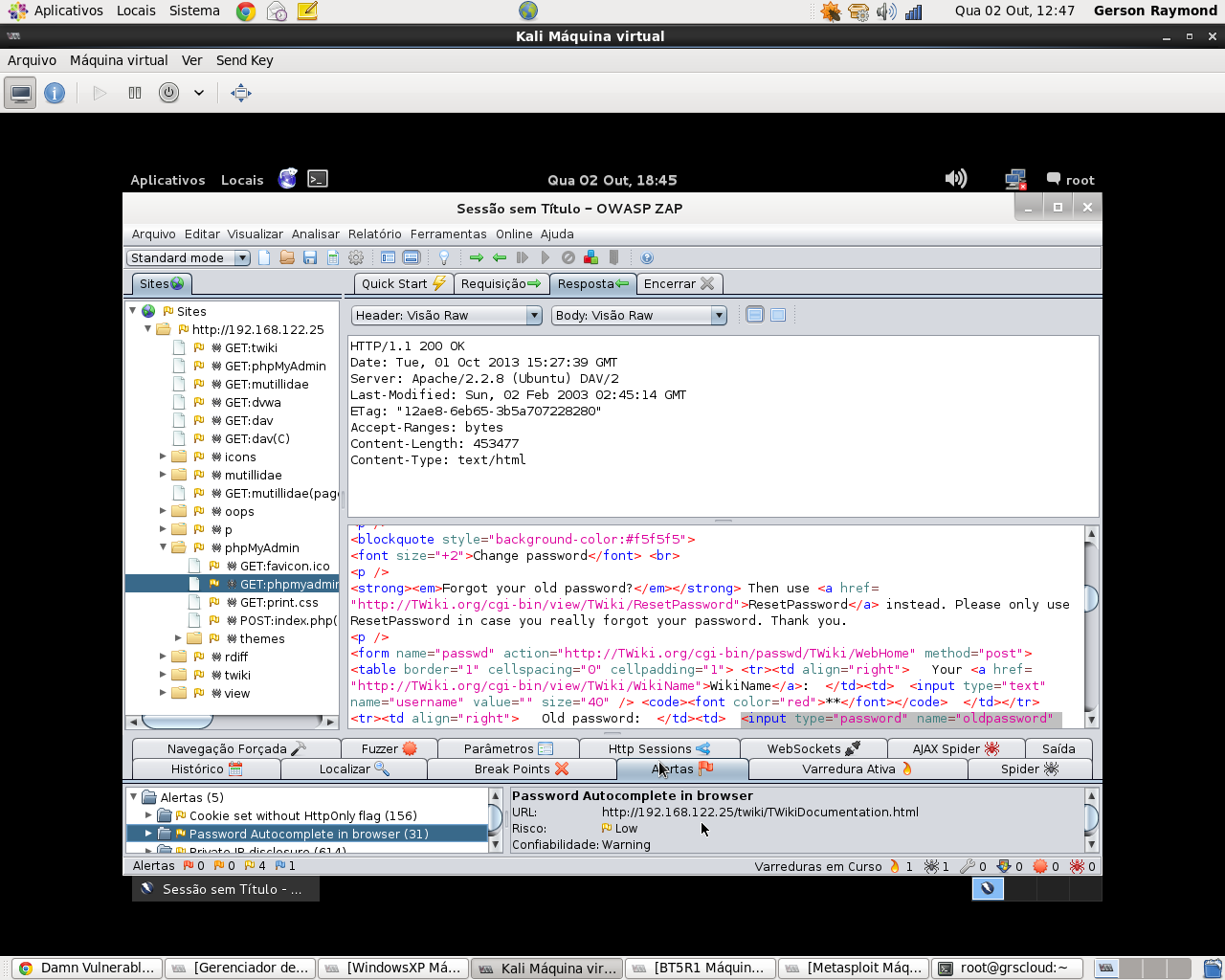Click the lightbulb icon in ZAP toolbar

(444, 257)
